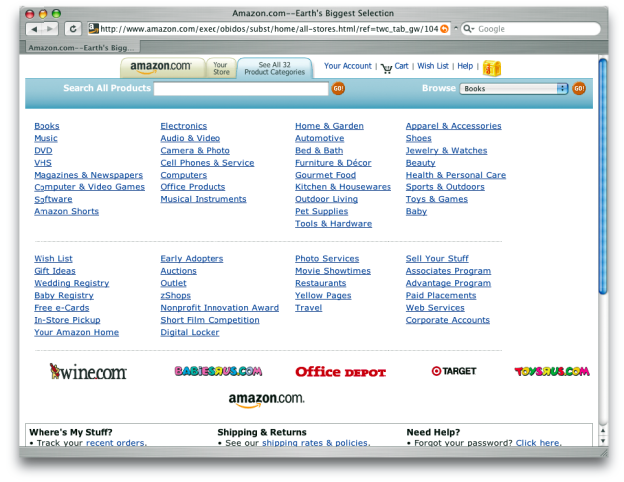Click the GO button beside the search field
The image size is (624, 482).
[338, 88]
